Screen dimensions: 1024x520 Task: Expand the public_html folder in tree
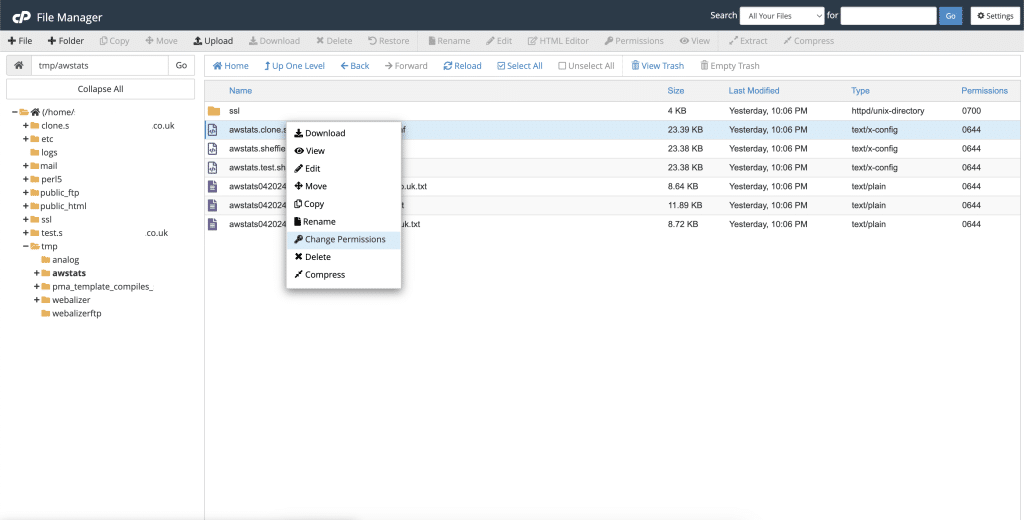click(25, 206)
